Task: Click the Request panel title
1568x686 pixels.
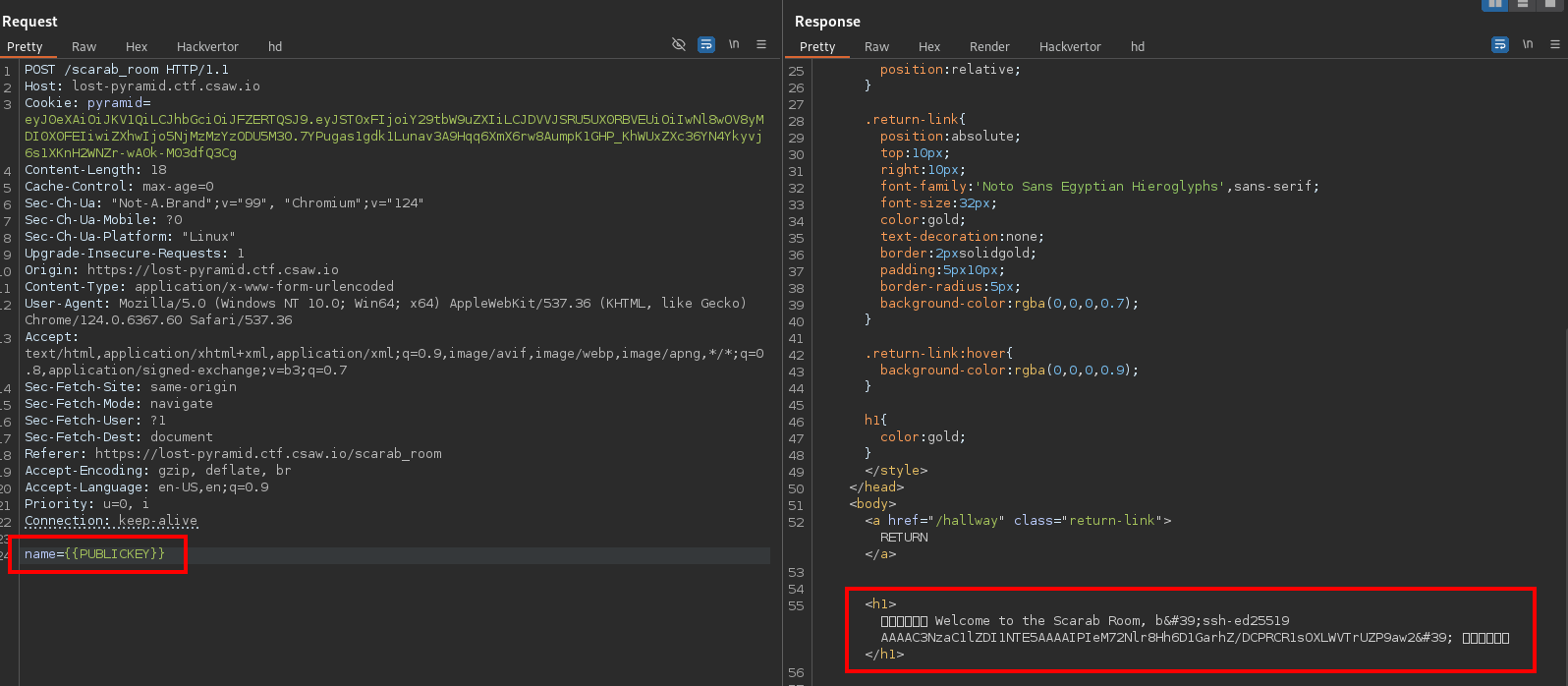Action: 29,22
